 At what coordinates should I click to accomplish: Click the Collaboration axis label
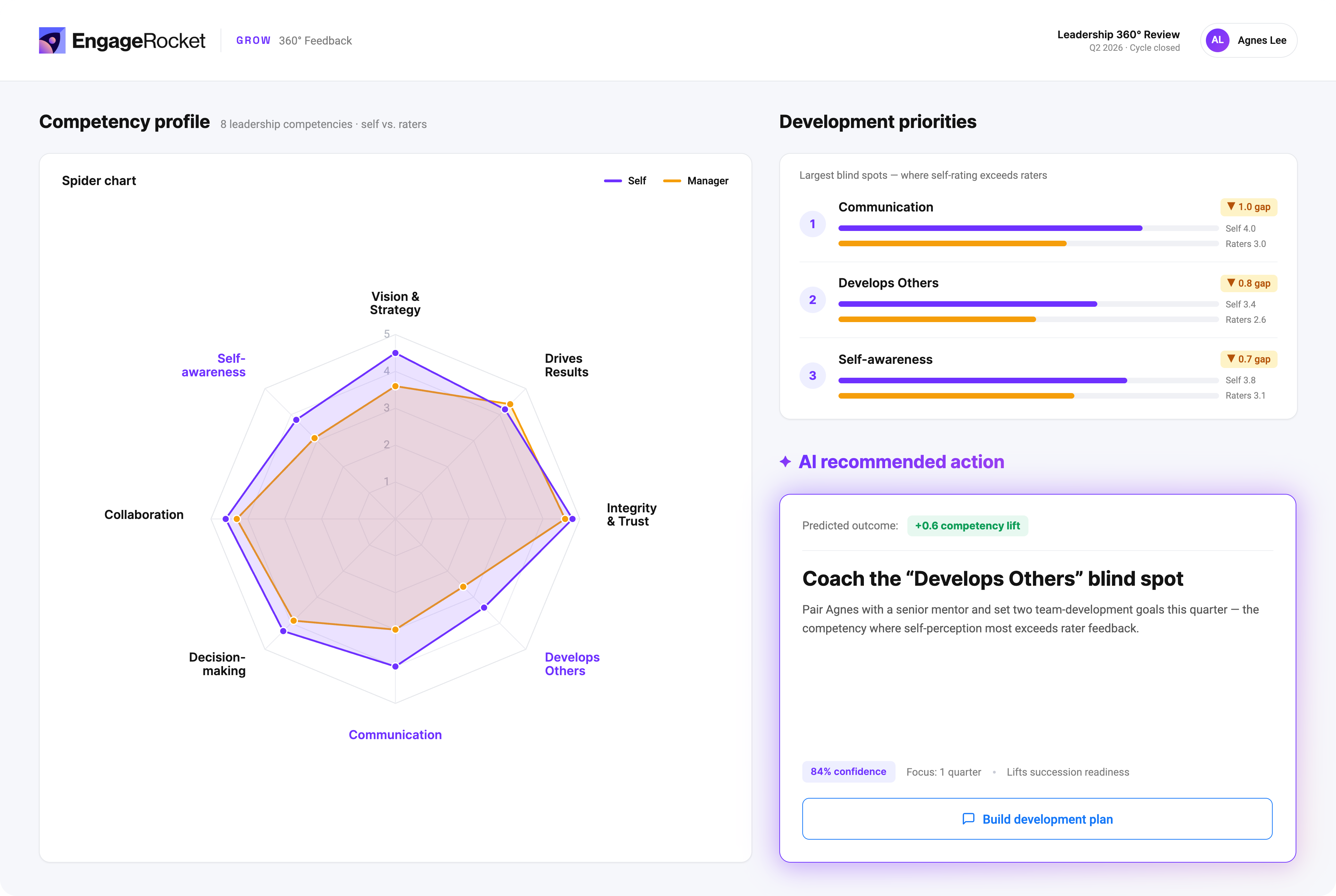tap(144, 514)
